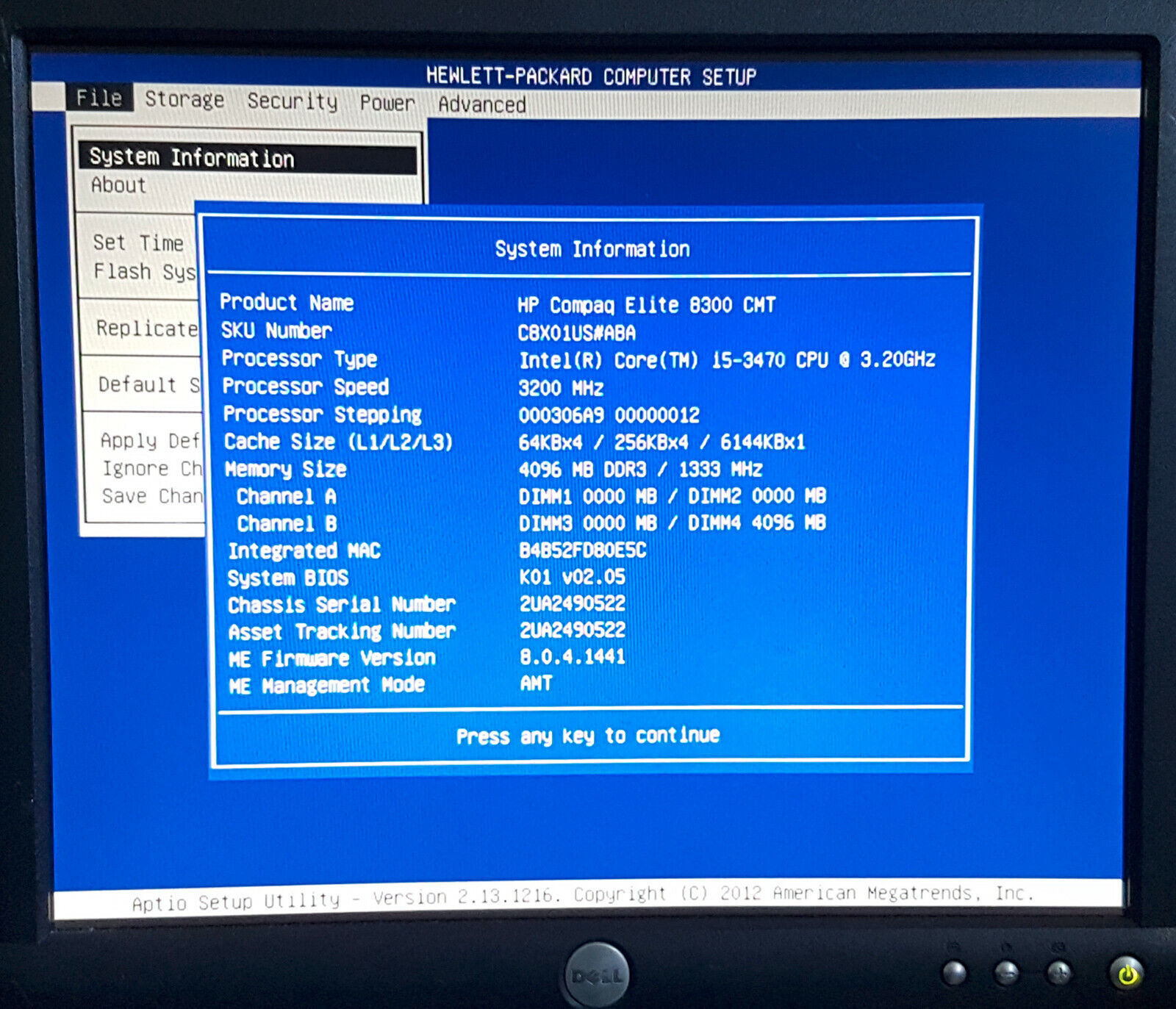Open the File menu
Viewport: 1176px width, 1009px height.
pos(99,98)
